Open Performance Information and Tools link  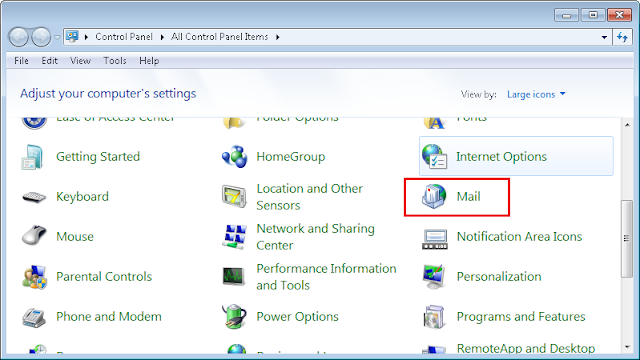tap(326, 277)
